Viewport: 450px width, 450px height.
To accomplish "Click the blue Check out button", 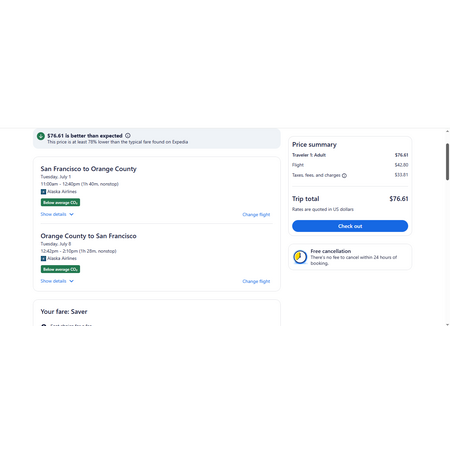I will pyautogui.click(x=350, y=226).
